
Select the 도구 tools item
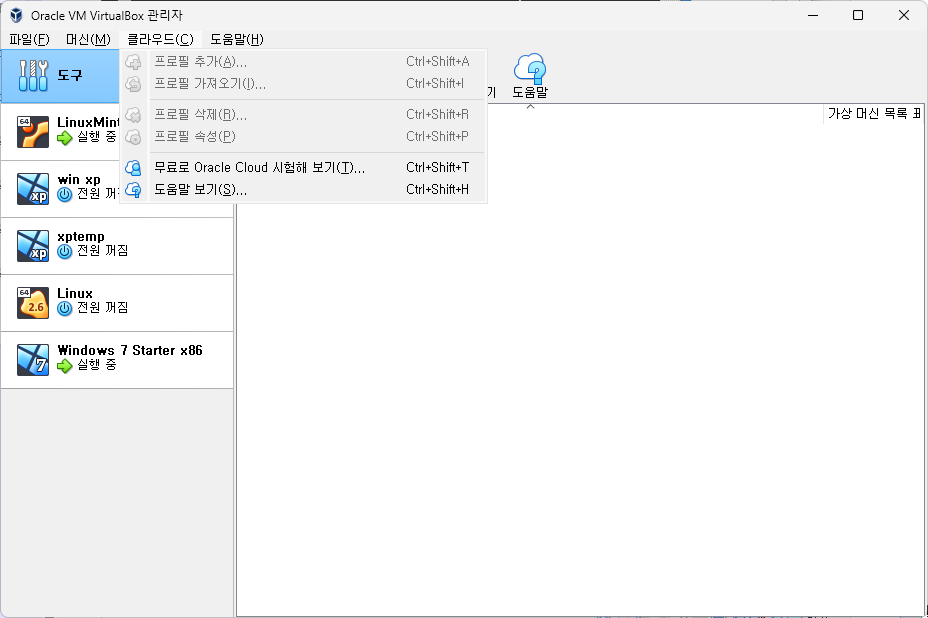(x=60, y=76)
